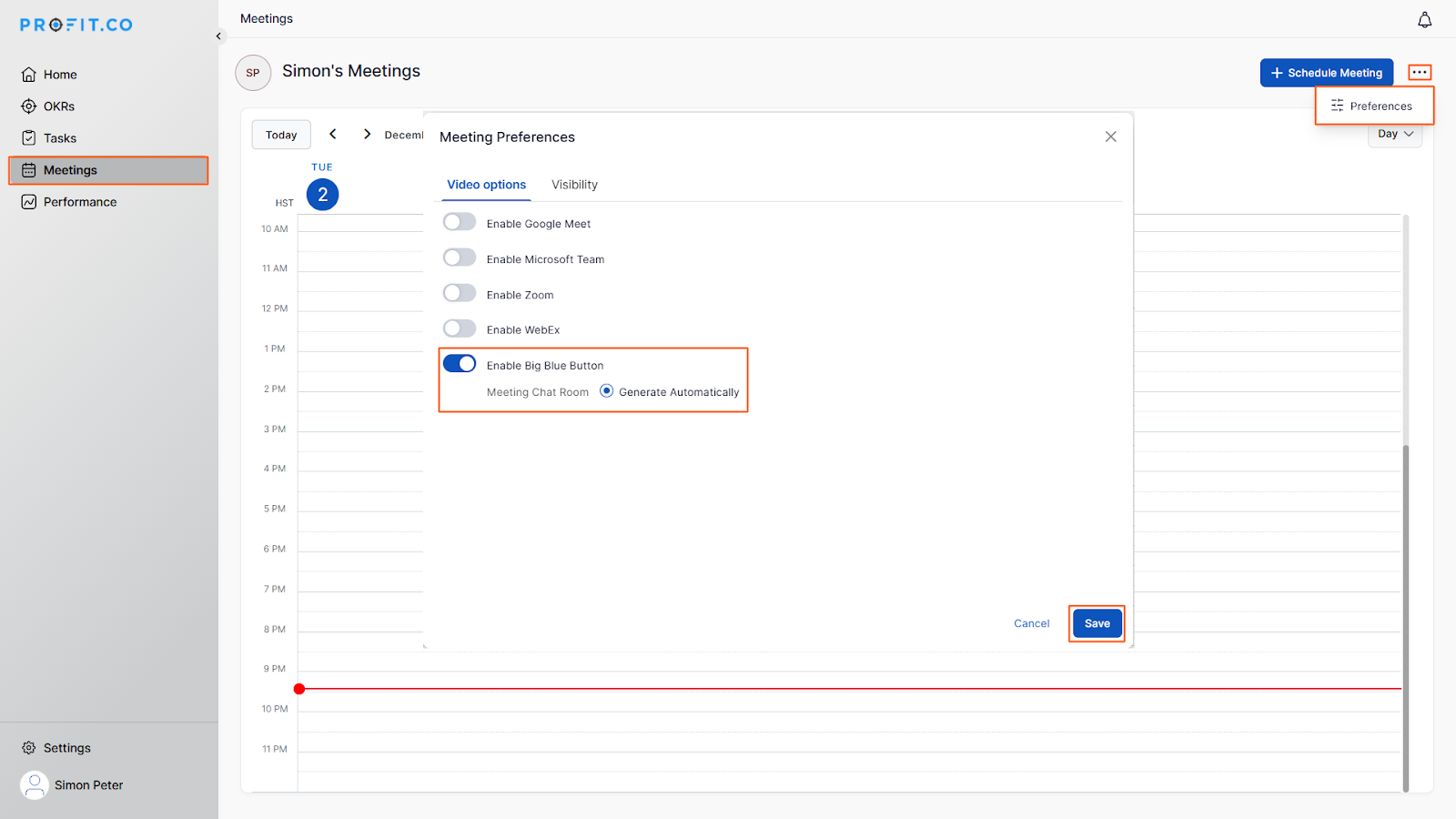The width and height of the screenshot is (1456, 819).
Task: Click the Enable Google Meet label
Action: [x=539, y=224]
